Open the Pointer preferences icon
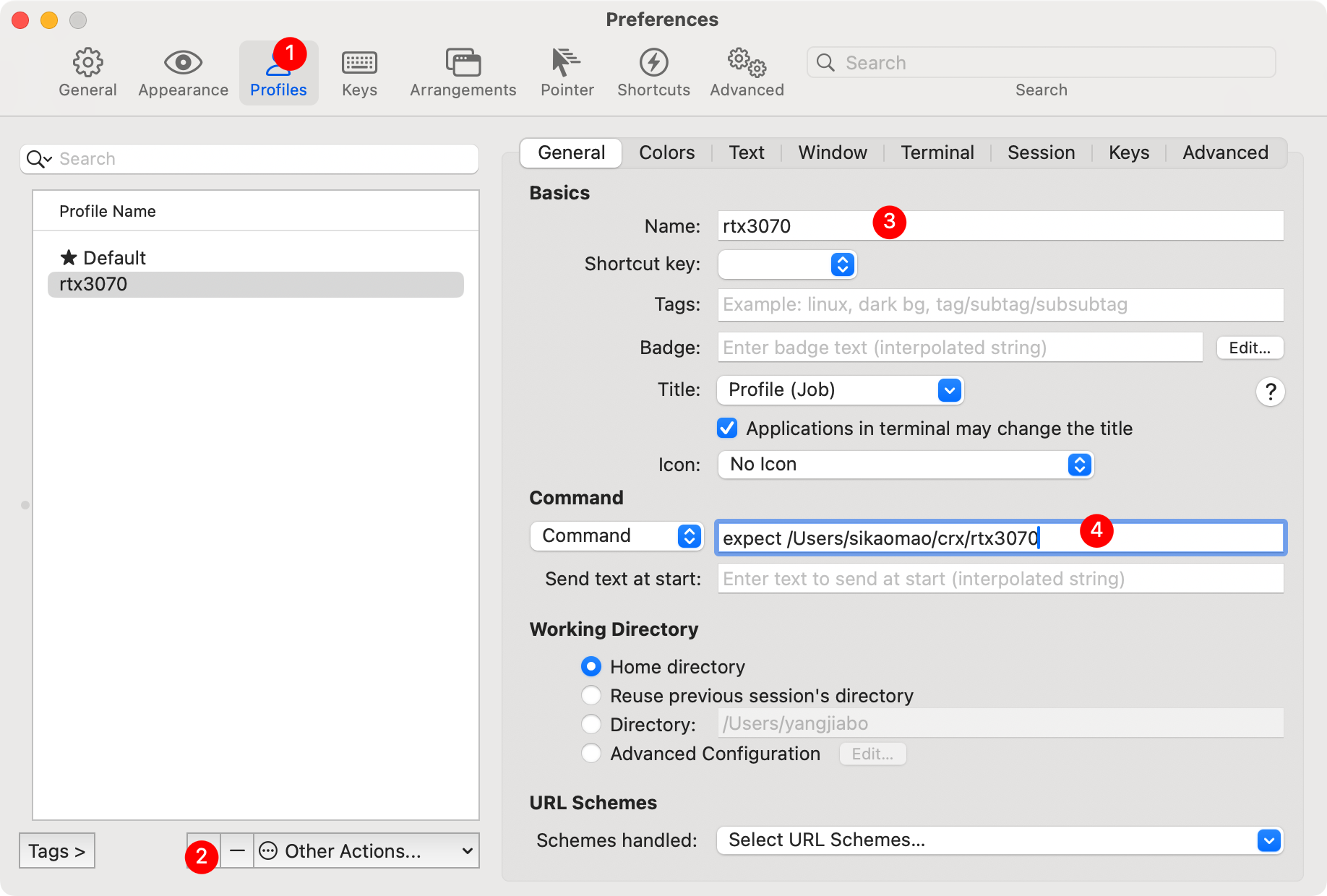1327x896 pixels. pyautogui.click(x=567, y=64)
